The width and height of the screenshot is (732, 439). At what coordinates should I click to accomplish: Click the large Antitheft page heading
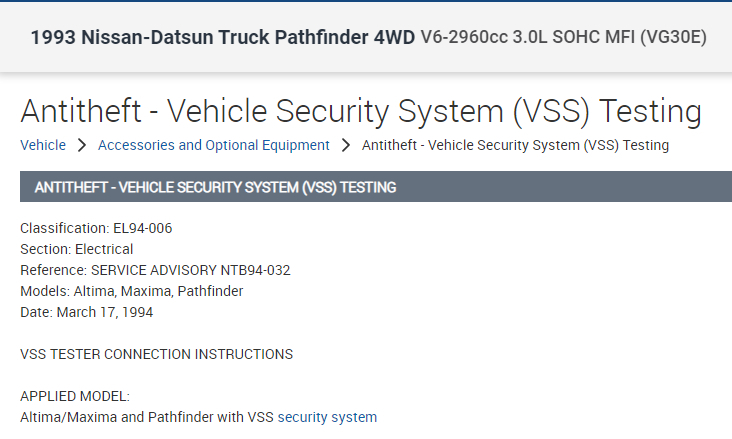(360, 110)
